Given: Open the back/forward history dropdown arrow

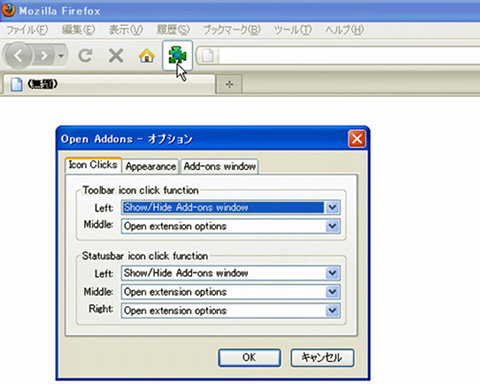Looking at the screenshot, I should (x=61, y=56).
